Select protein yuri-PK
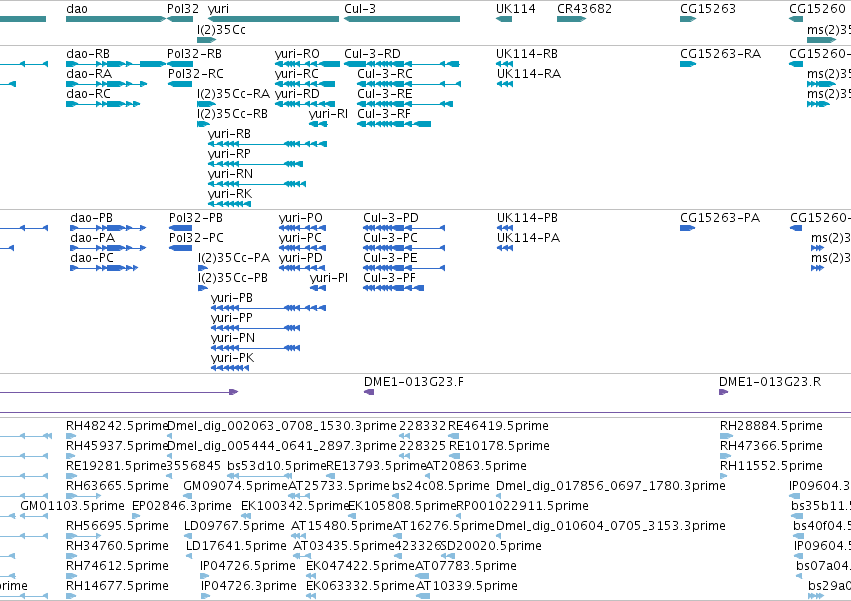Screen dimensions: 851x601 pos(232,358)
